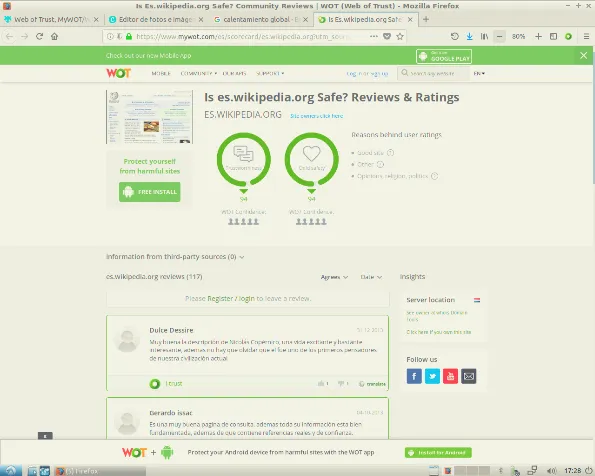
Task: Open the Firefox hamburger menu
Action: click(x=586, y=36)
